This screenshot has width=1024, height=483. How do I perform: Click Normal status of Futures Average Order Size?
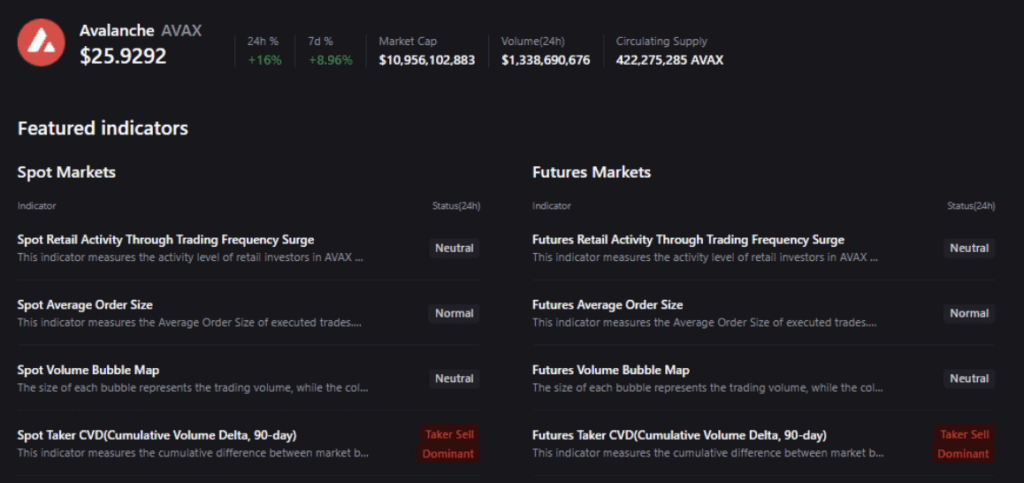pos(969,313)
